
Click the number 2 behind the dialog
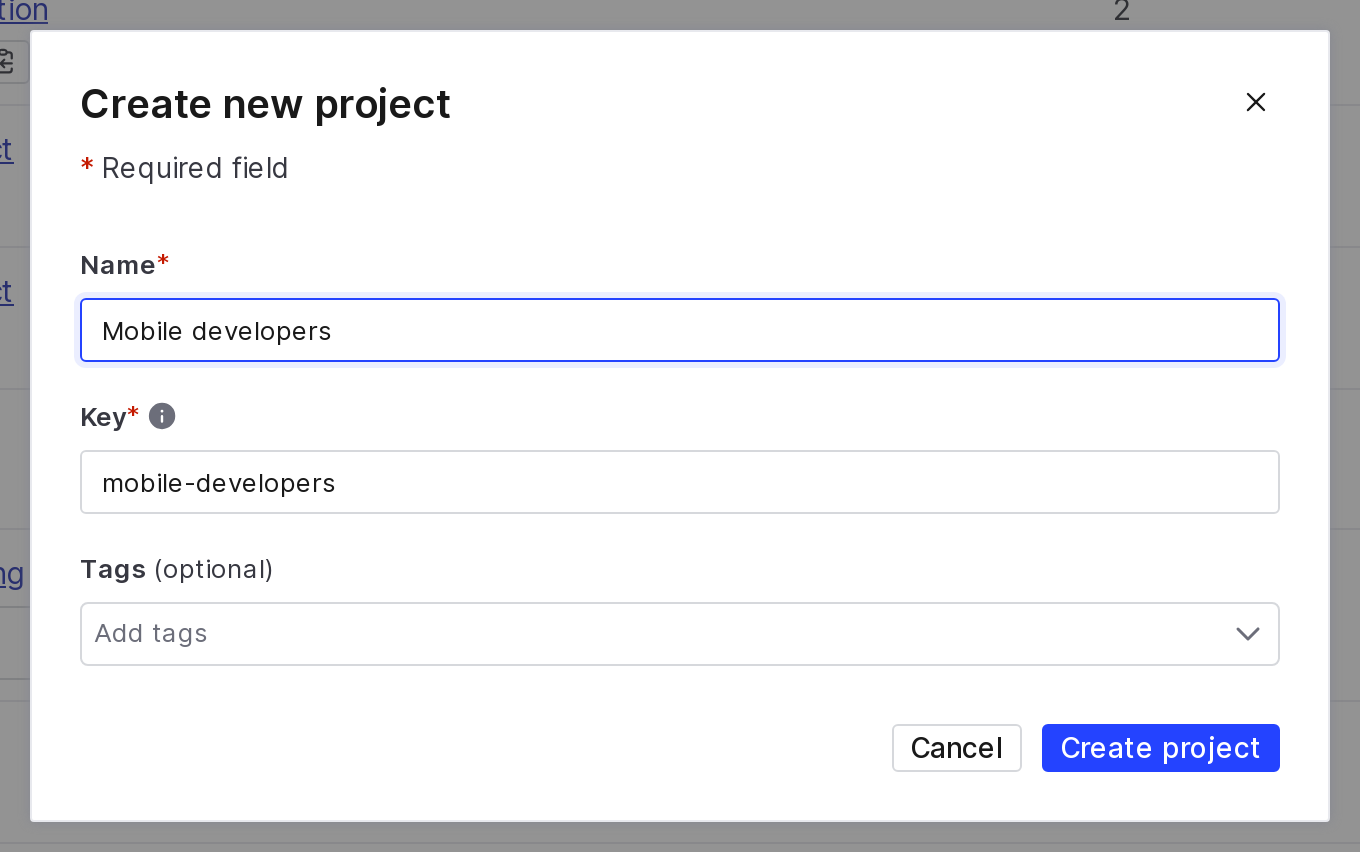coord(1121,12)
